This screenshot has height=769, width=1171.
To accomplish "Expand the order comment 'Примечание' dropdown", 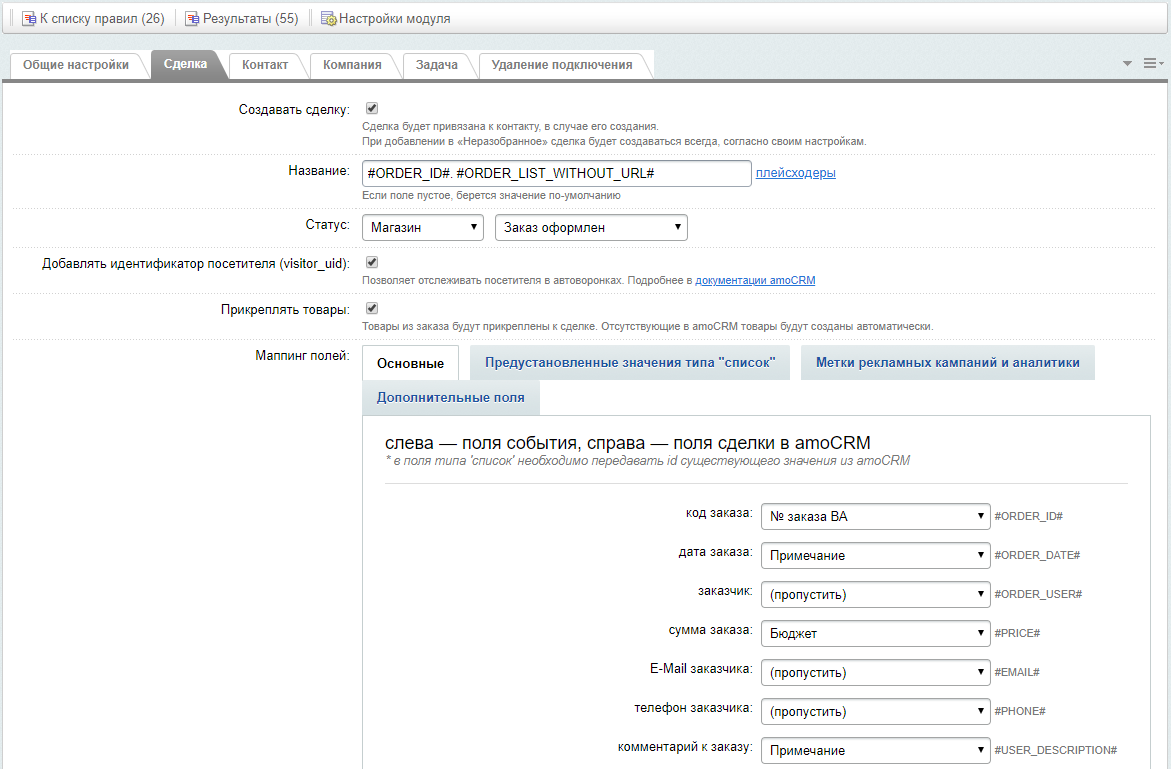I will point(875,750).
